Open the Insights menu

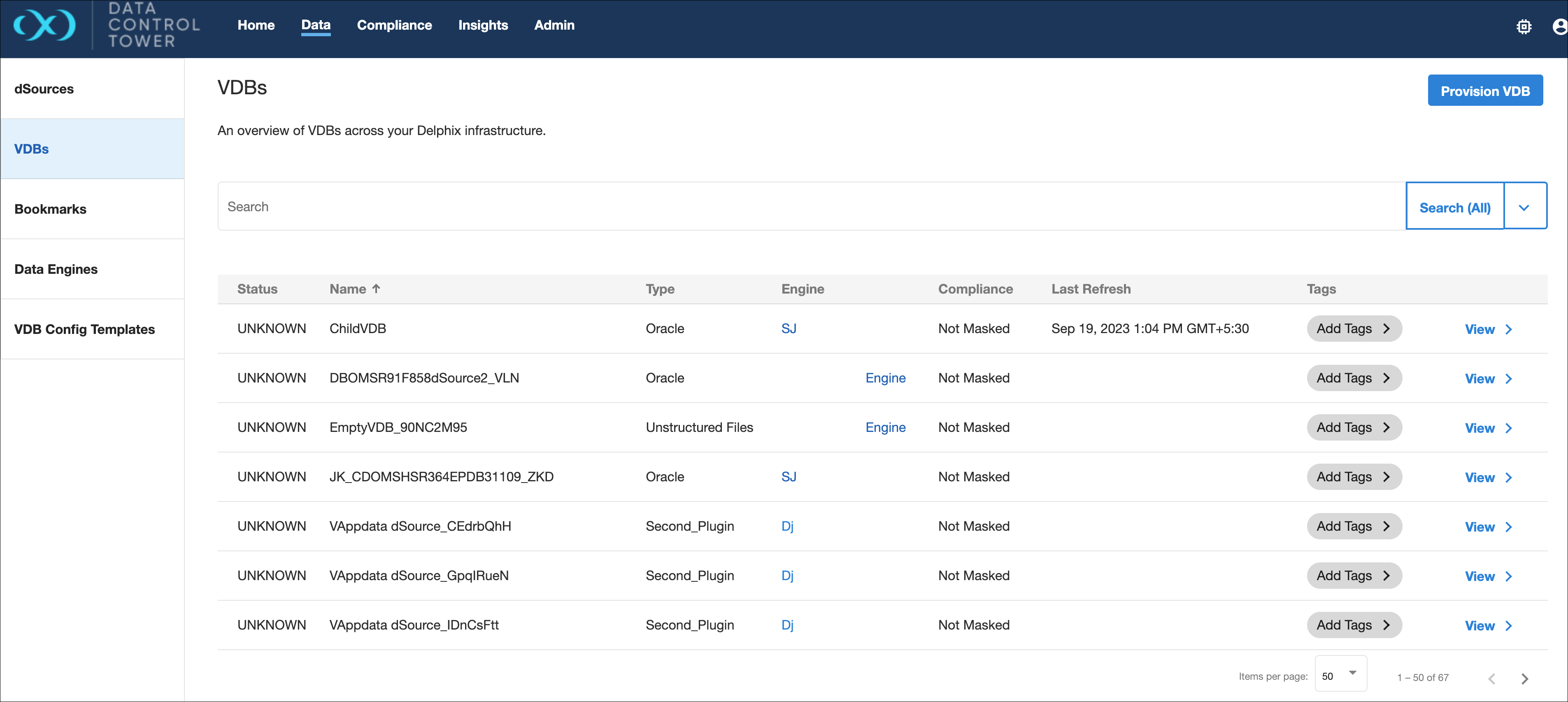point(483,25)
